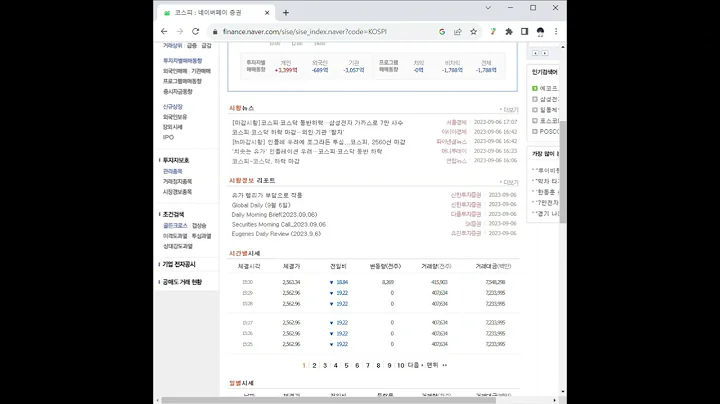Go back using the browser back arrow
Viewport: 720px width, 404px height.
click(x=164, y=31)
